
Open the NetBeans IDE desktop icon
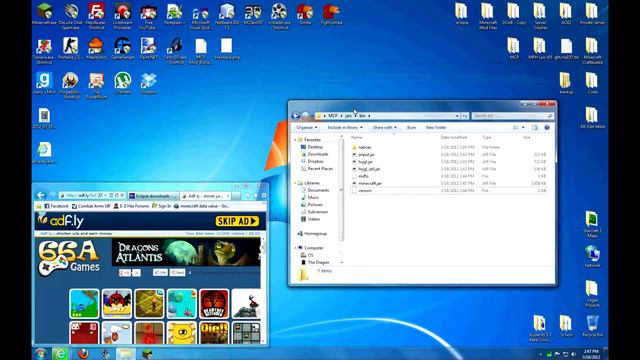point(227,16)
